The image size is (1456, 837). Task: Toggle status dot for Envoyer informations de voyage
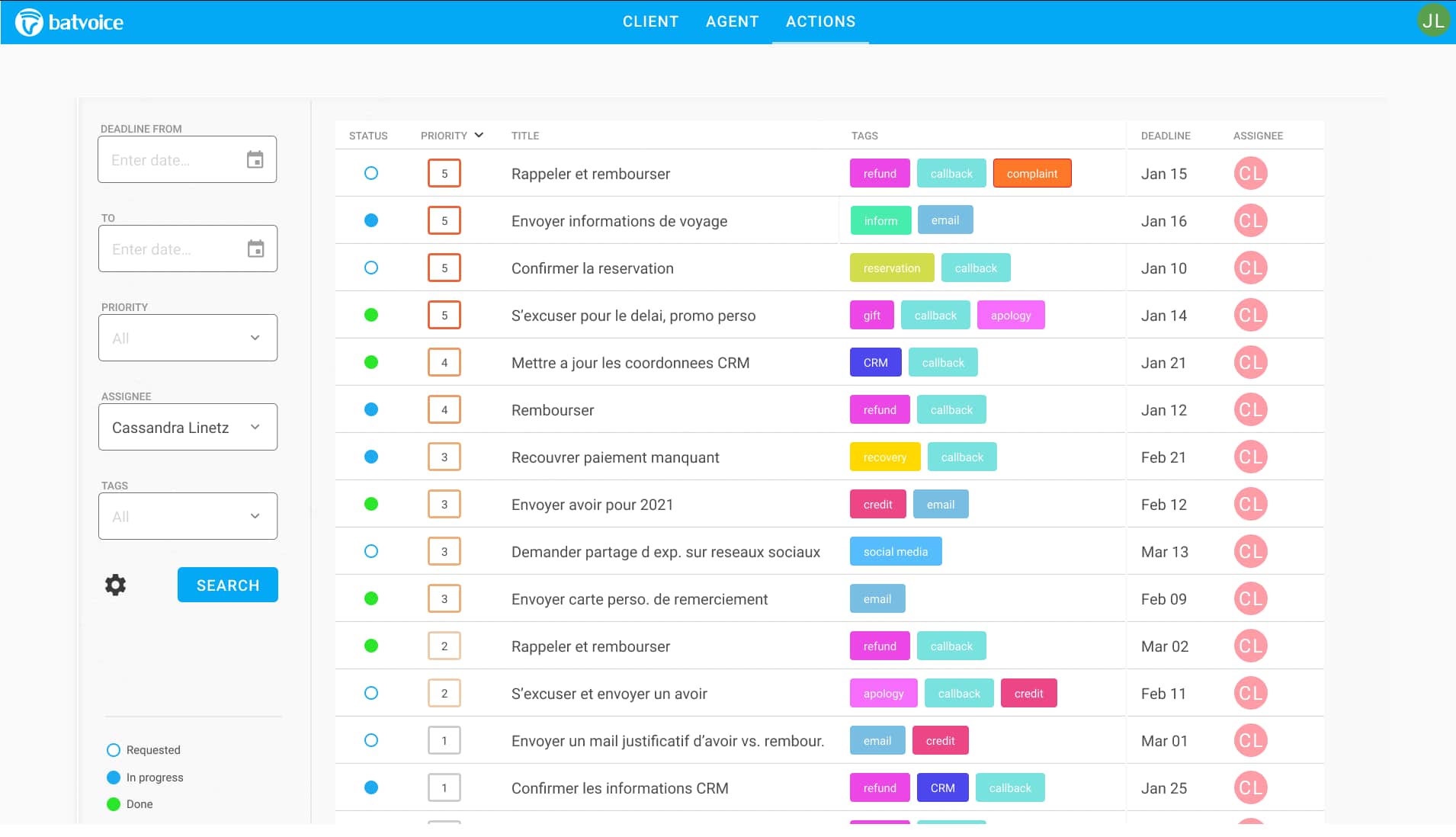click(x=371, y=221)
